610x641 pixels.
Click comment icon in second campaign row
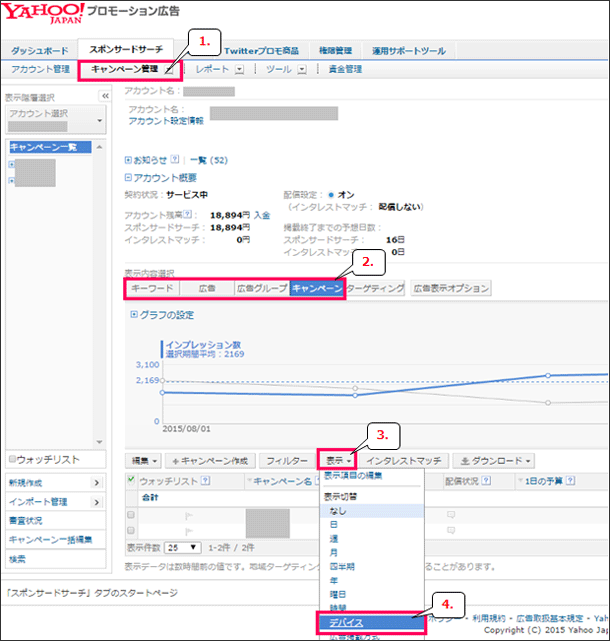pos(451,530)
